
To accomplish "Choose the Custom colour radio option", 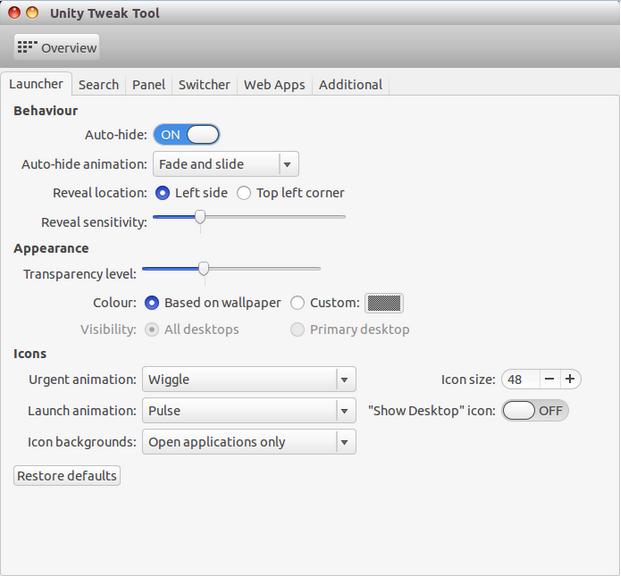I will click(x=298, y=302).
